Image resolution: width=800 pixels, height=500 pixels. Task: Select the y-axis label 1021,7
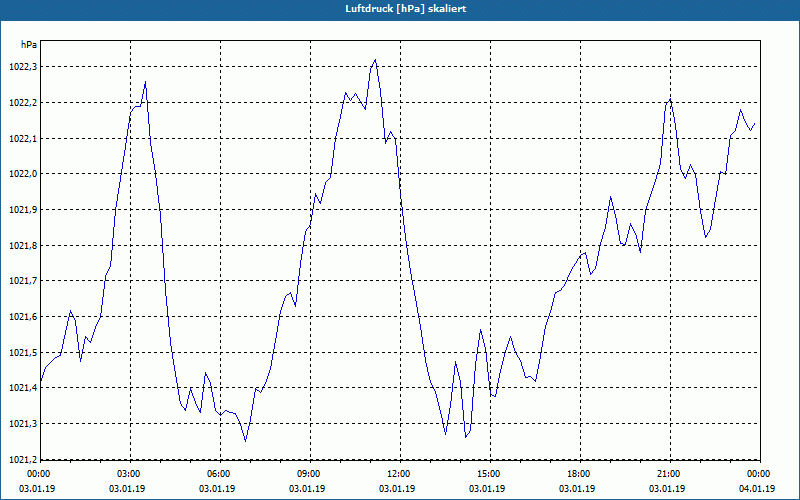pos(23,281)
